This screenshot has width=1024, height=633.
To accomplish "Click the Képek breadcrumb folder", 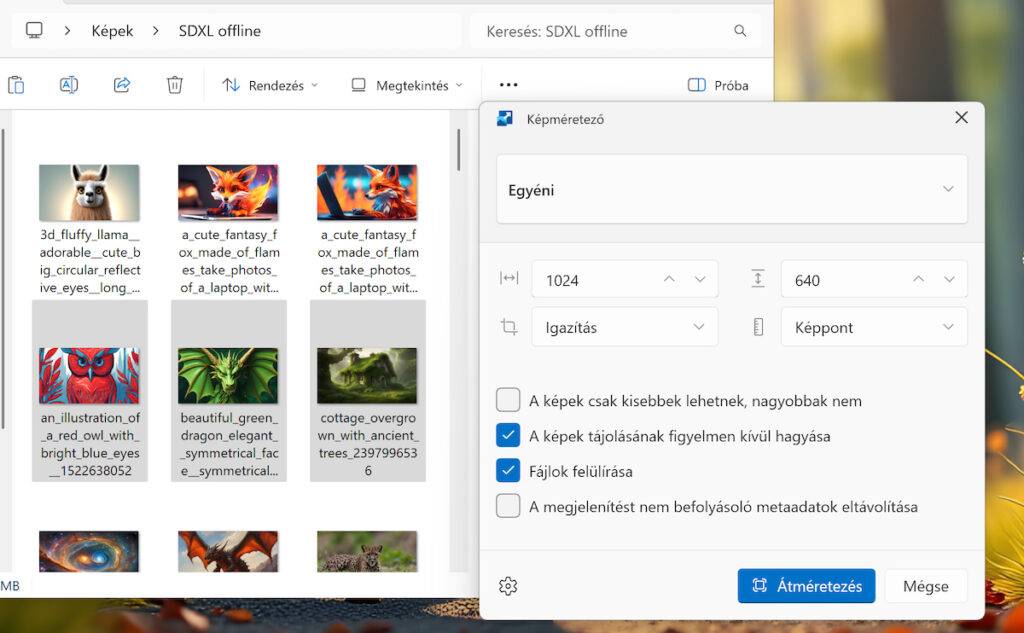I will coord(112,31).
